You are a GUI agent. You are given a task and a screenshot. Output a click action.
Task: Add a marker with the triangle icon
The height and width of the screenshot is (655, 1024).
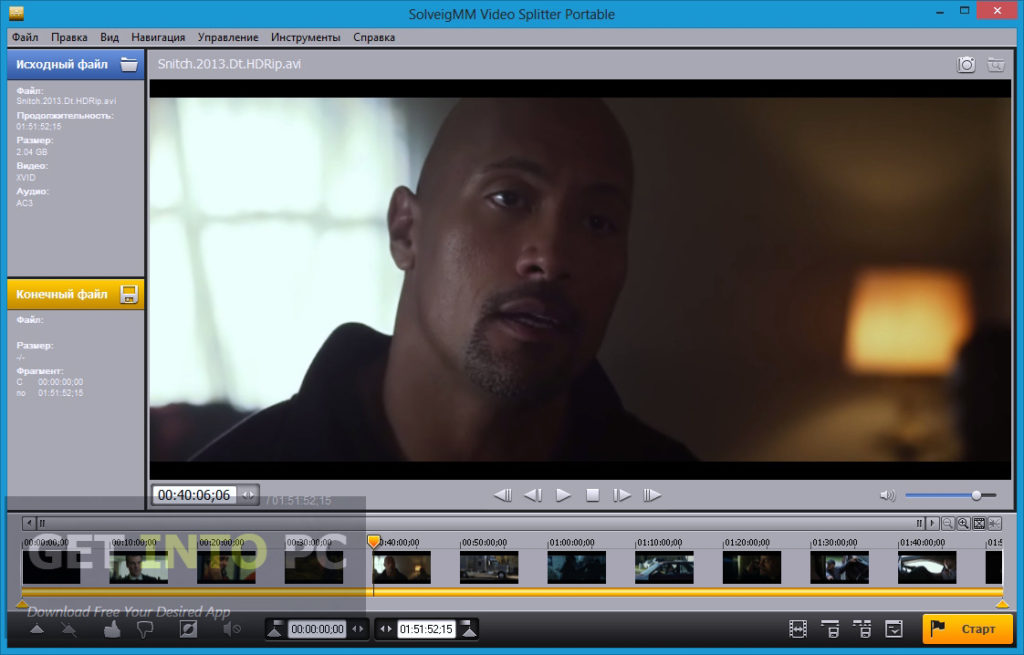(x=37, y=629)
